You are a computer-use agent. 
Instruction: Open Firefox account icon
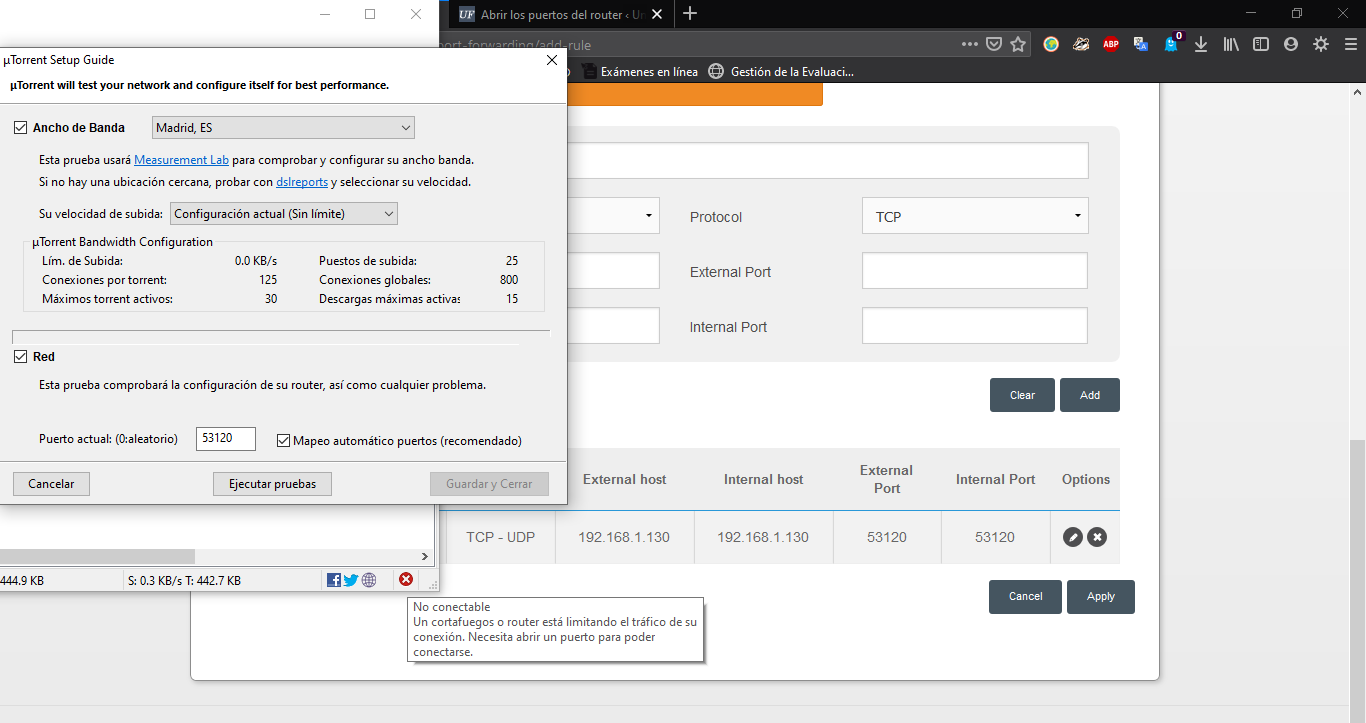tap(1291, 44)
